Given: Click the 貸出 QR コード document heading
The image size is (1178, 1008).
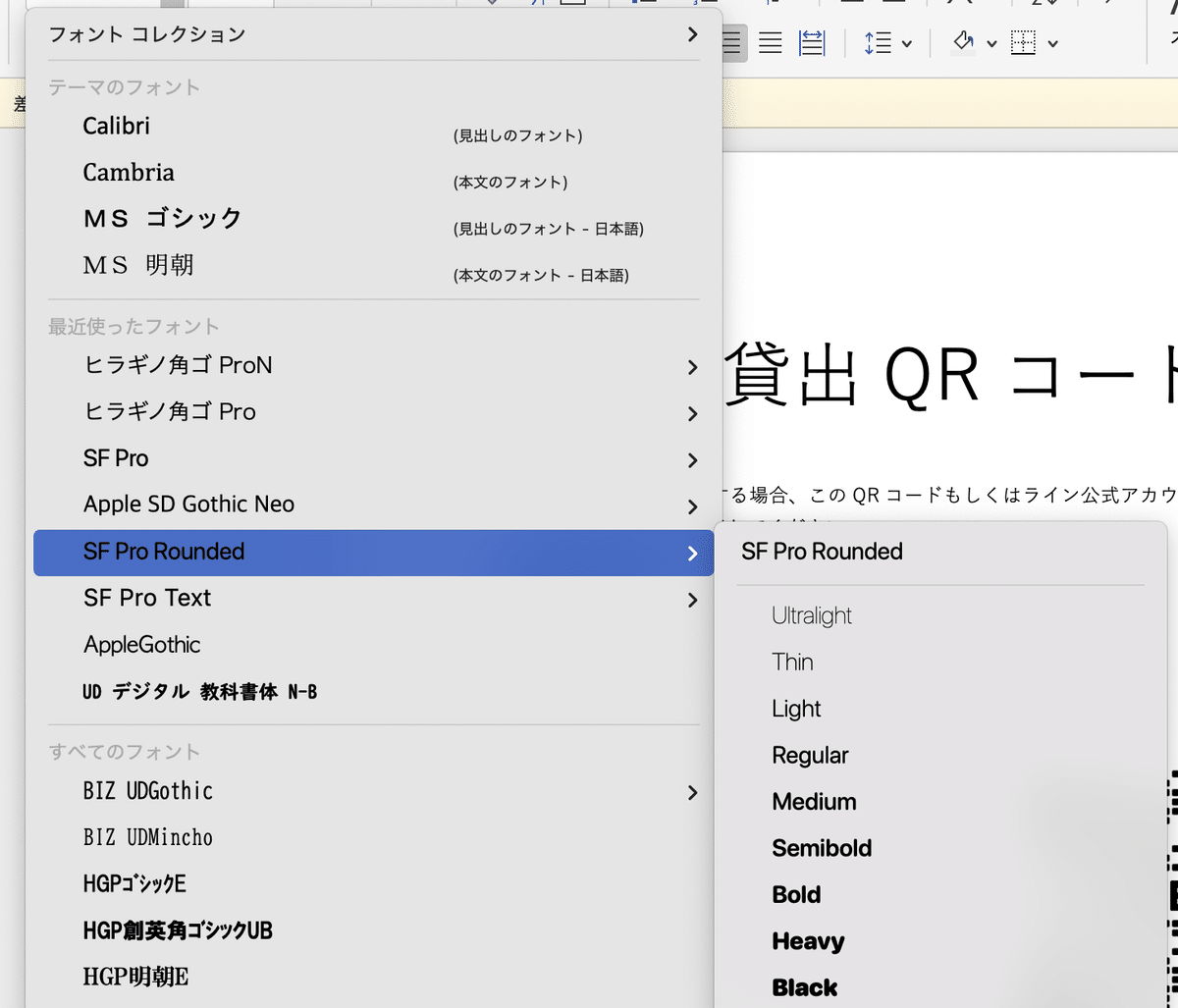Looking at the screenshot, I should tap(950, 375).
